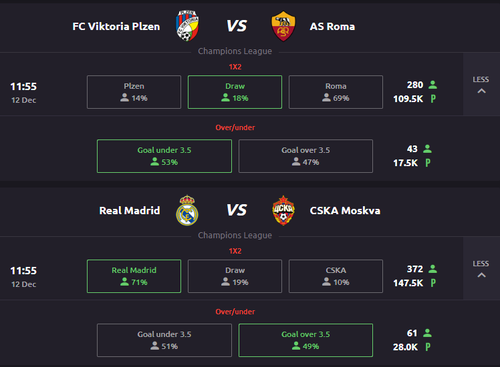500x367 pixels.
Task: Choose Goal under 3.5 at 51%
Action: (164, 340)
